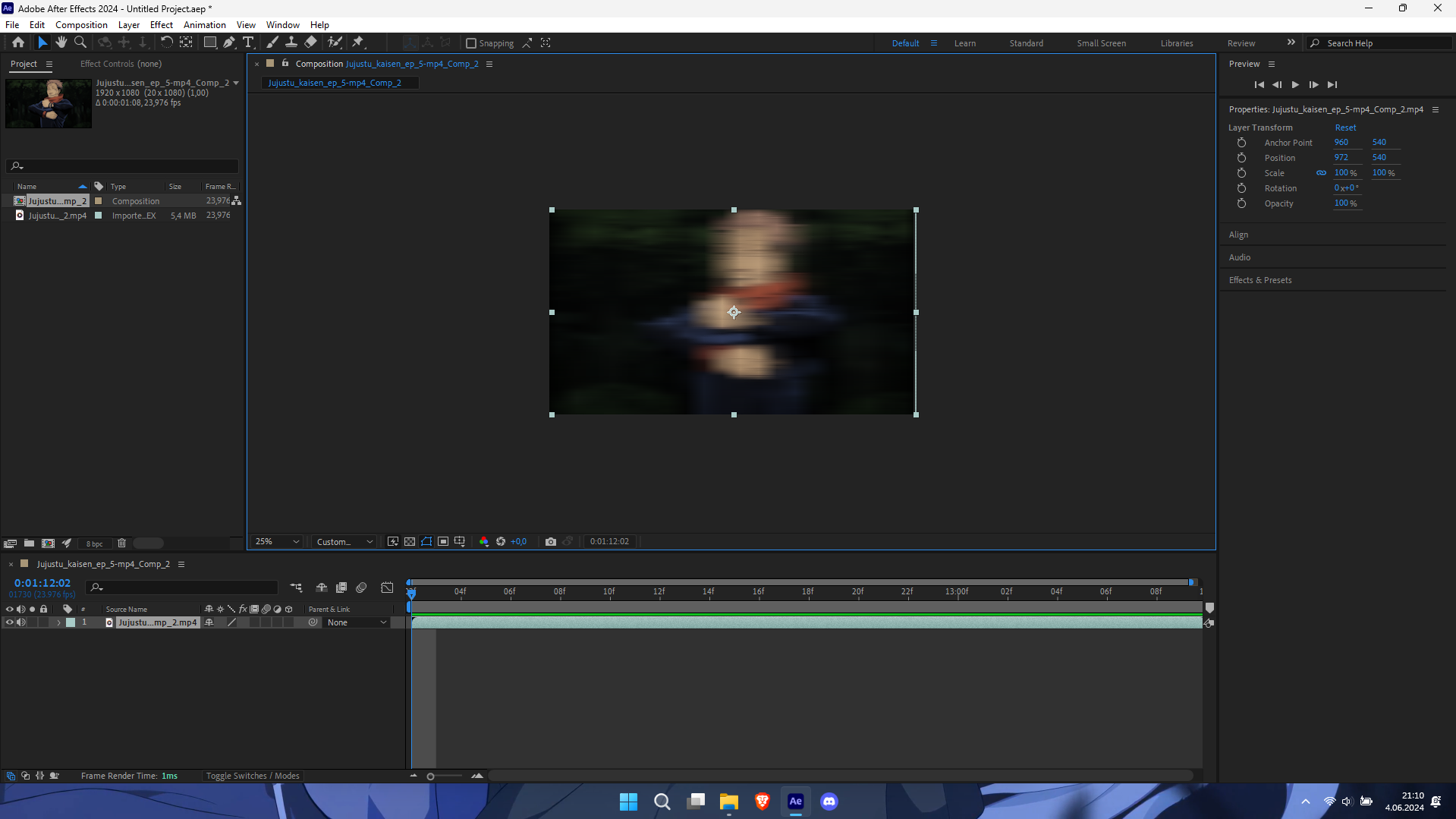Open the Composition menu
Screen dimensions: 1456x819
pyautogui.click(x=80, y=24)
